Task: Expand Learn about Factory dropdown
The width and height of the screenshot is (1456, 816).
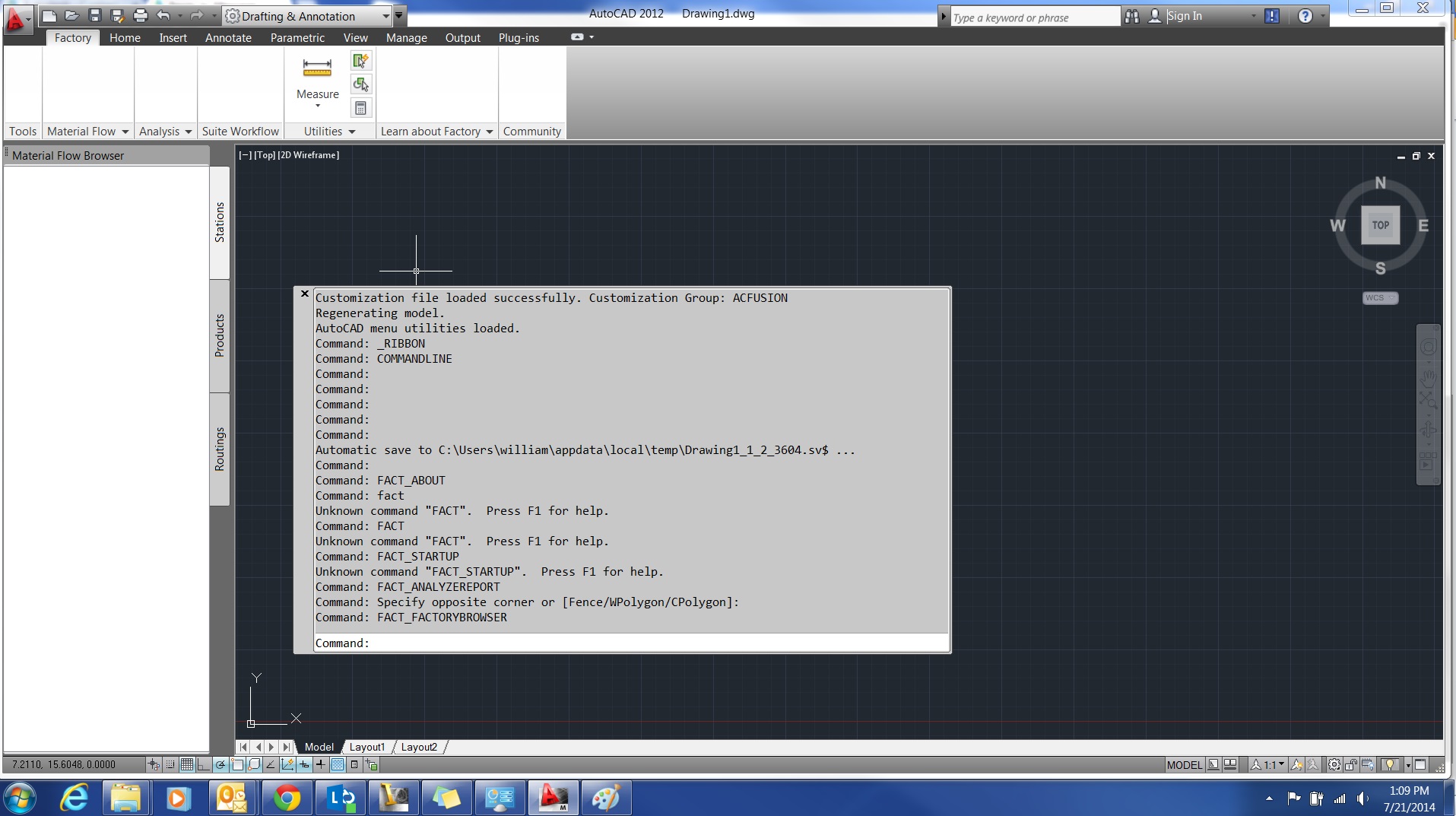Action: coord(490,132)
